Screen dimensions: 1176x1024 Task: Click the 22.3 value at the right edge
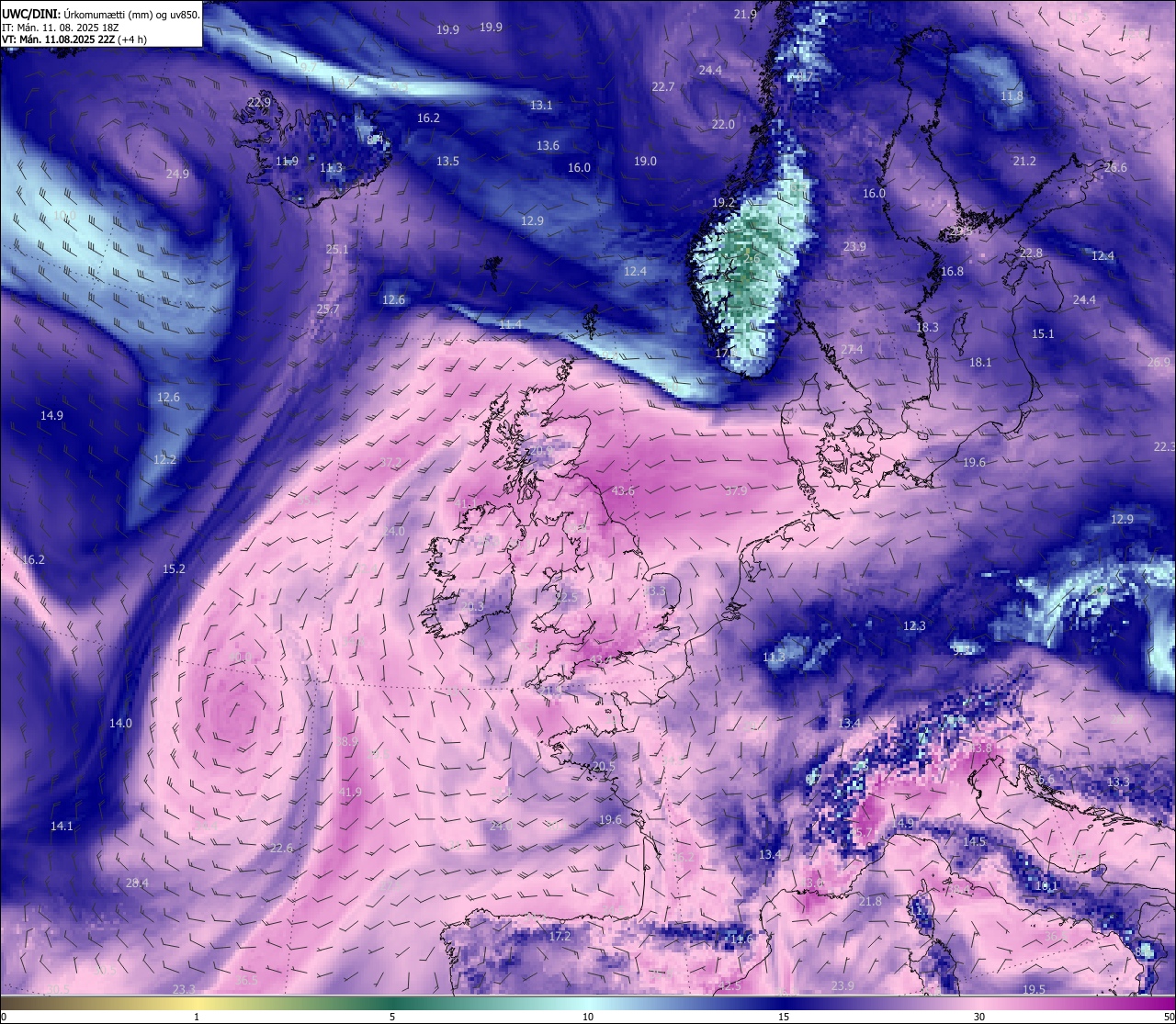(1165, 447)
